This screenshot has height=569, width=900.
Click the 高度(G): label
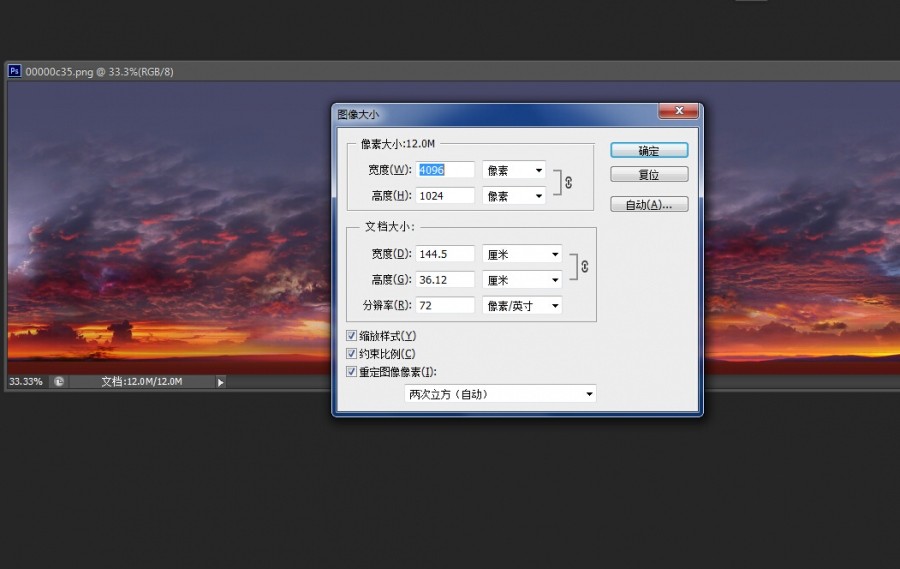pos(391,280)
